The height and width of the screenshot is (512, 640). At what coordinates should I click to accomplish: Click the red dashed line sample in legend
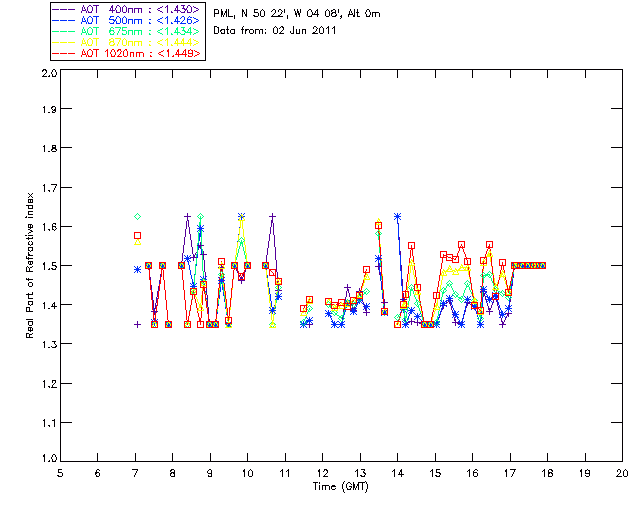(x=64, y=53)
